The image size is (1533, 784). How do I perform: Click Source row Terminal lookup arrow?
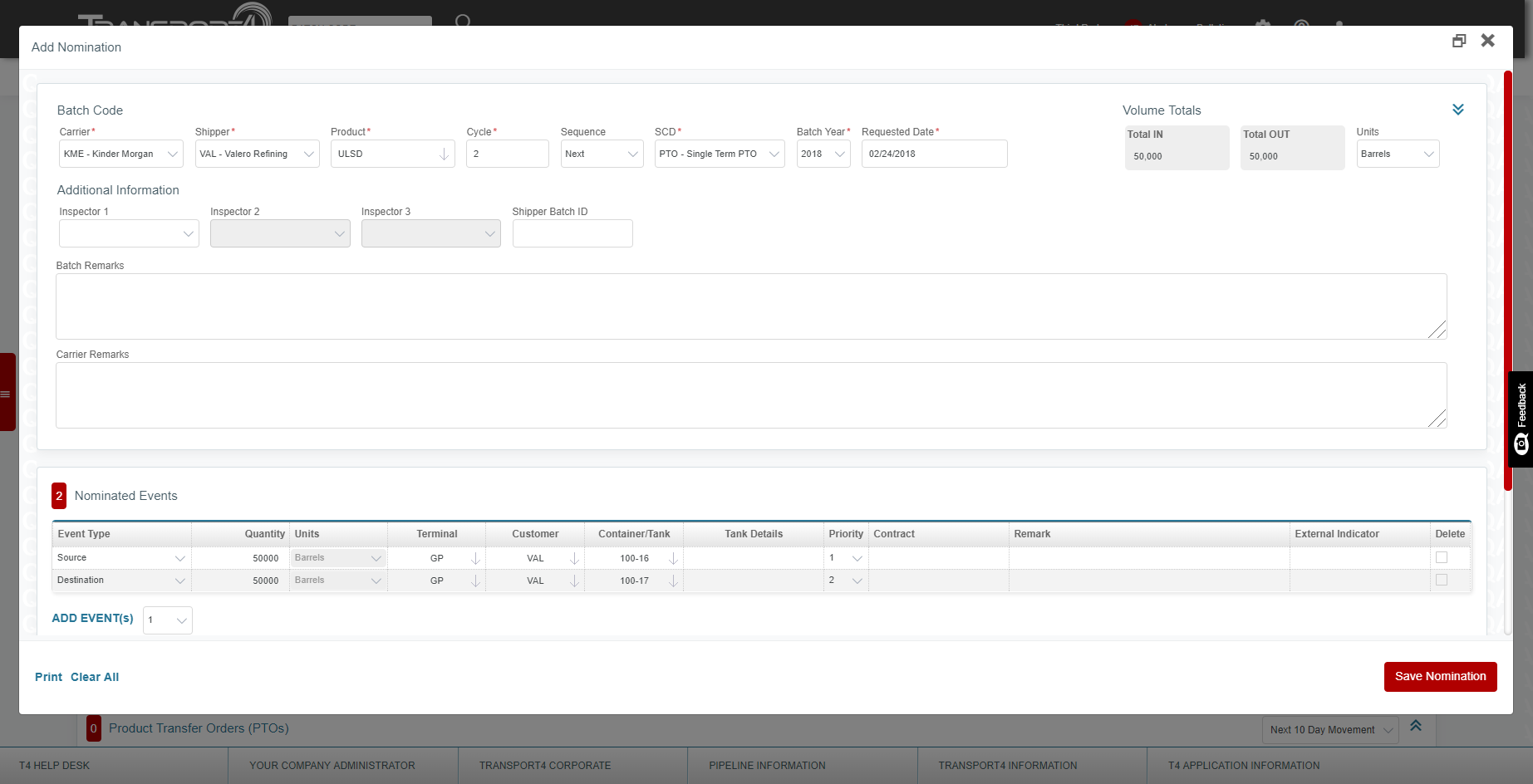coord(475,558)
